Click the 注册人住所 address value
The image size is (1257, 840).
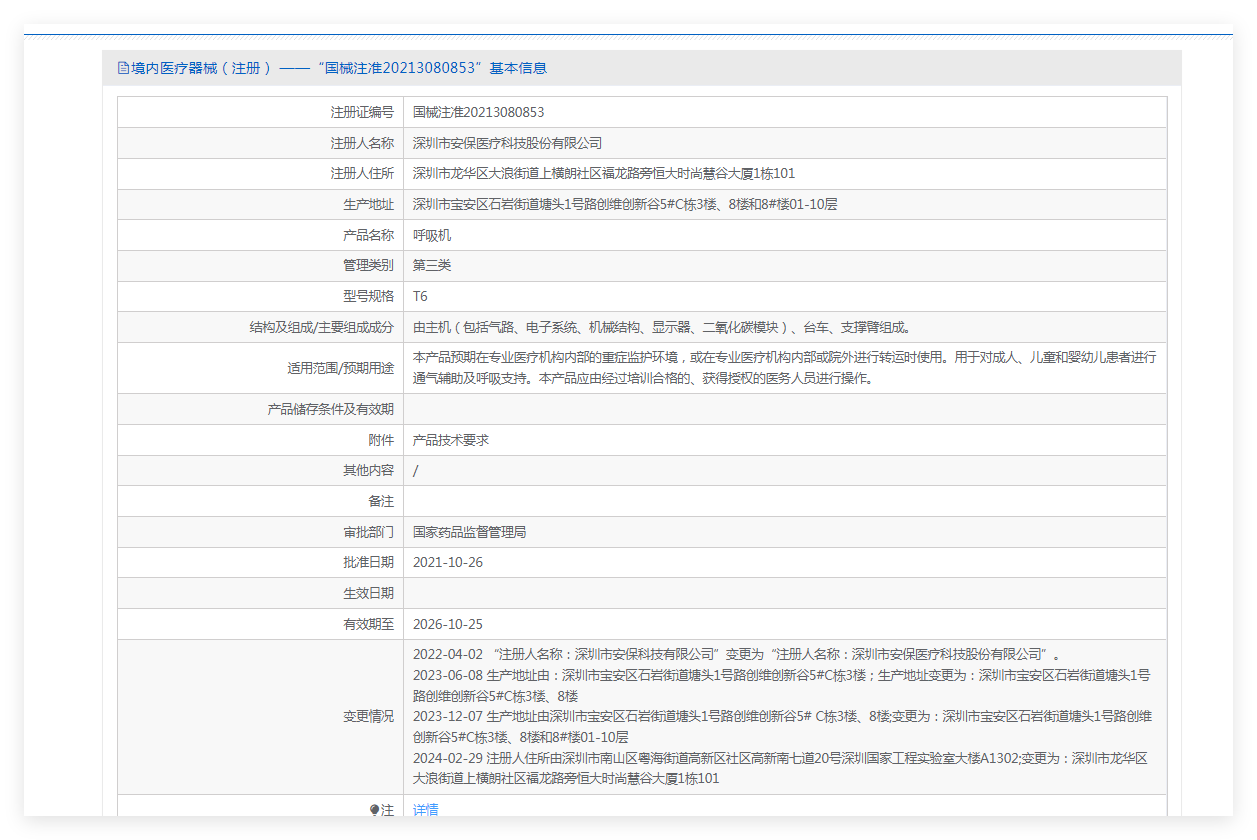tap(604, 174)
